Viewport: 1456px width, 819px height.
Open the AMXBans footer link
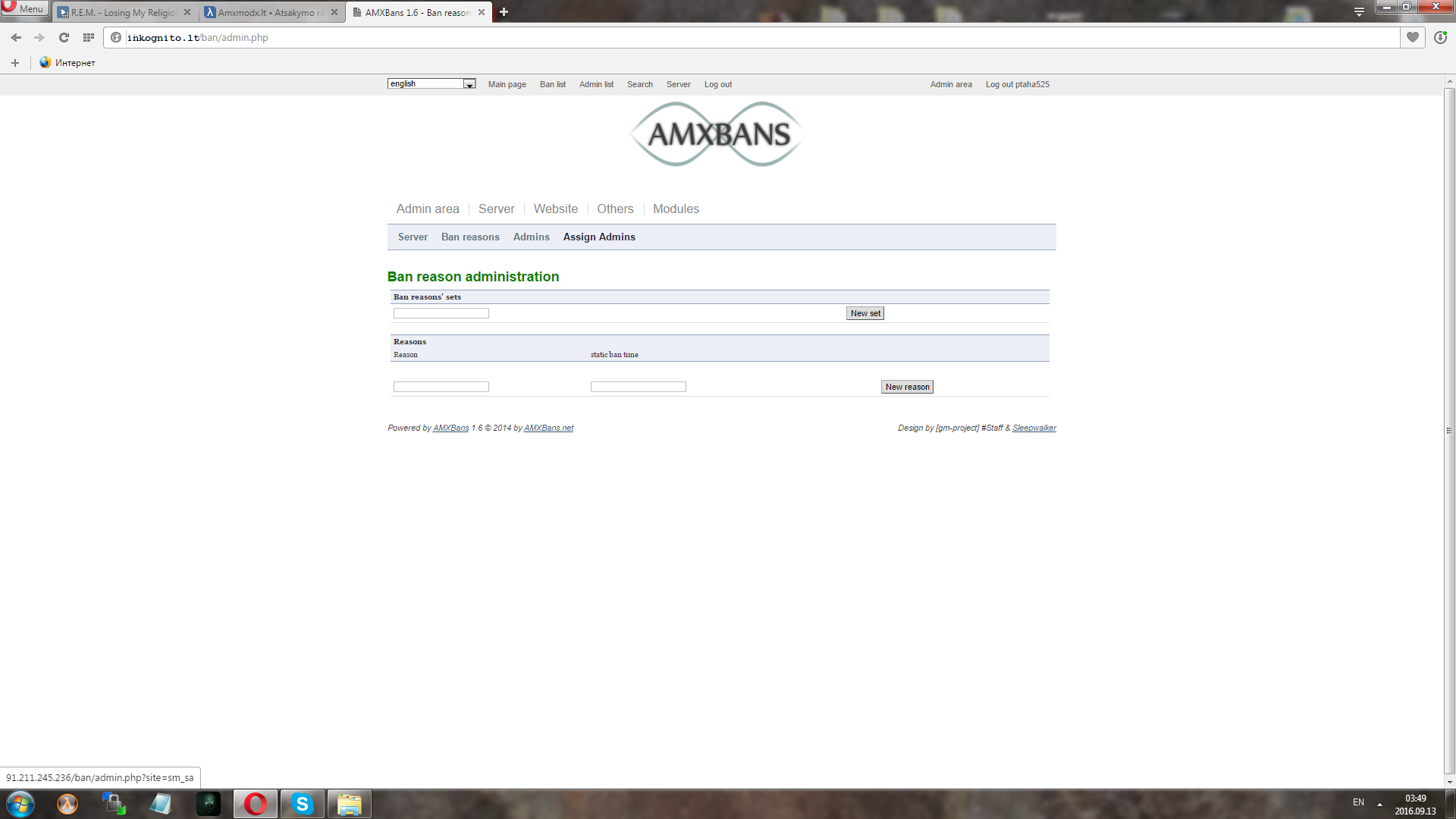[451, 428]
